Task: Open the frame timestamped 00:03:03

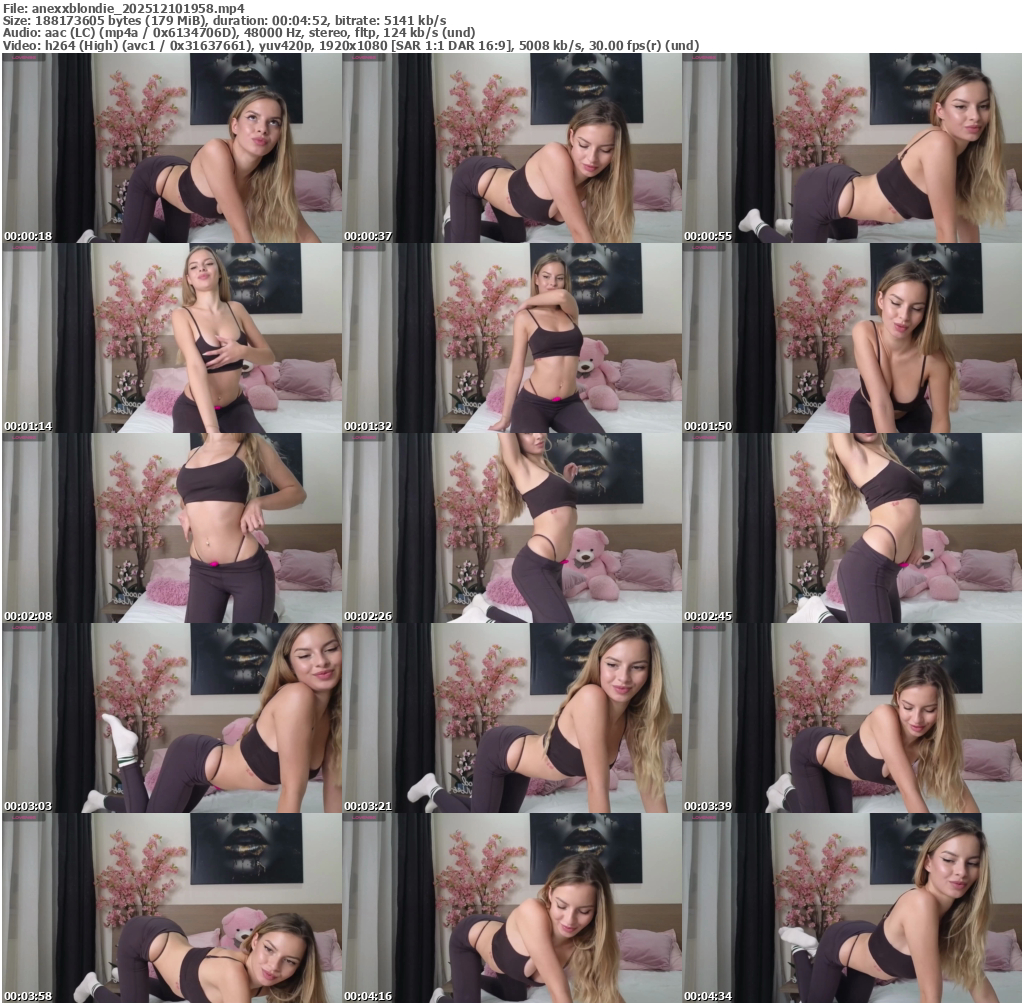Action: click(x=172, y=718)
